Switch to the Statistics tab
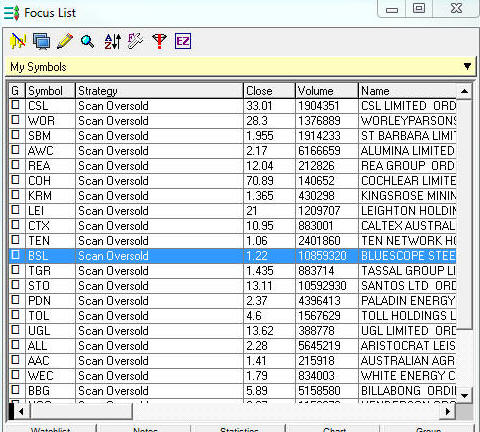The height and width of the screenshot is (432, 480). (239, 429)
